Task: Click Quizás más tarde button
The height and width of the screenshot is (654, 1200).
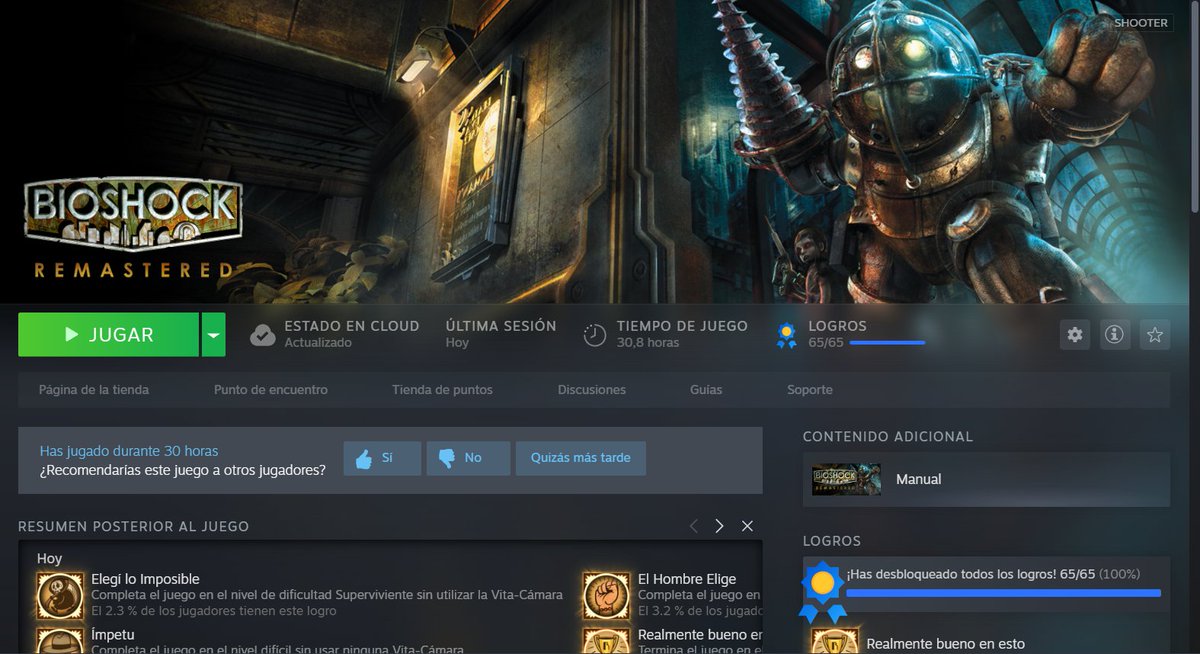Action: tap(581, 458)
